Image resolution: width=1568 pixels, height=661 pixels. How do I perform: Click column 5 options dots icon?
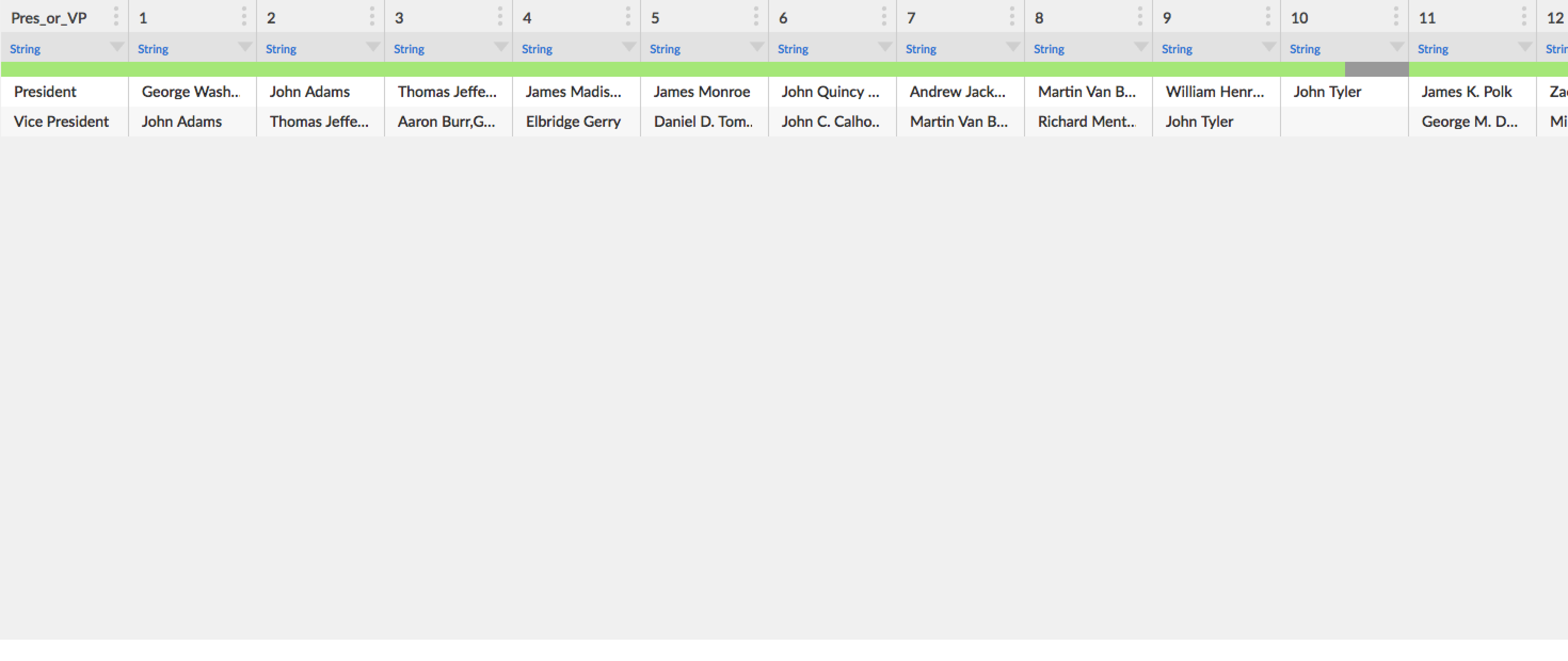click(756, 17)
